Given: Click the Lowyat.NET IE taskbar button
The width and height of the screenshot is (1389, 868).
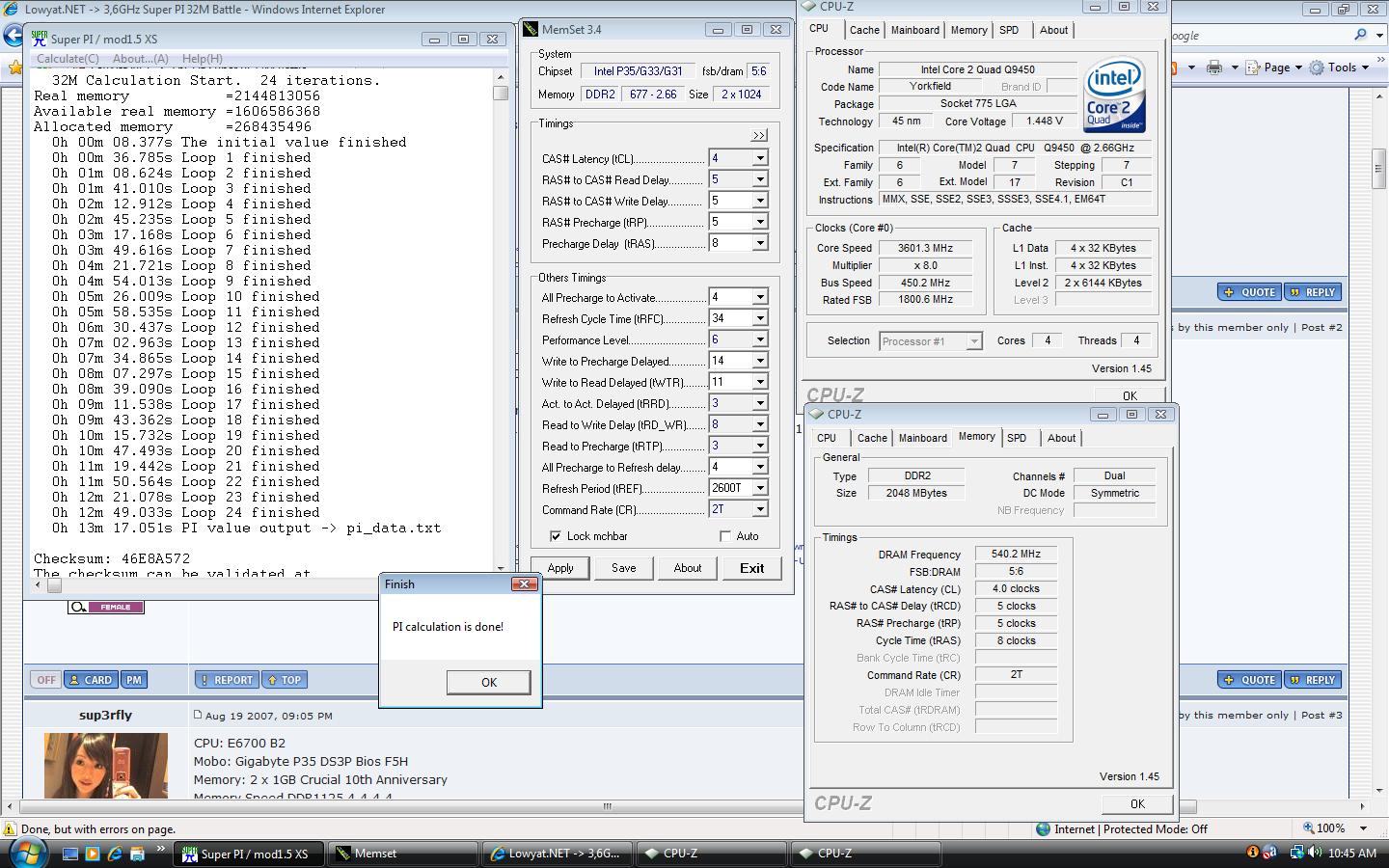Looking at the screenshot, I should pyautogui.click(x=558, y=854).
